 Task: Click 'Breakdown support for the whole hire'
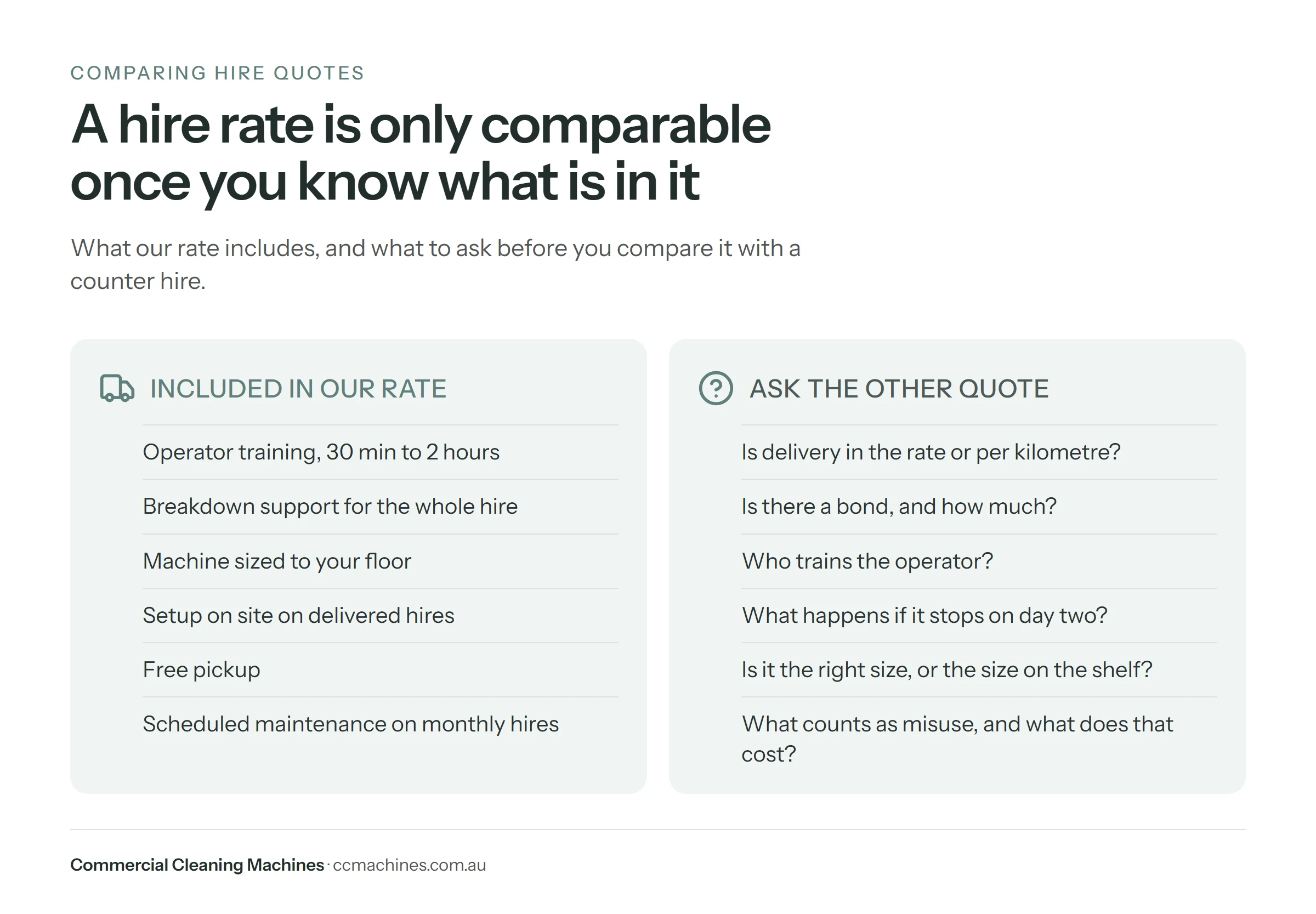coord(330,507)
